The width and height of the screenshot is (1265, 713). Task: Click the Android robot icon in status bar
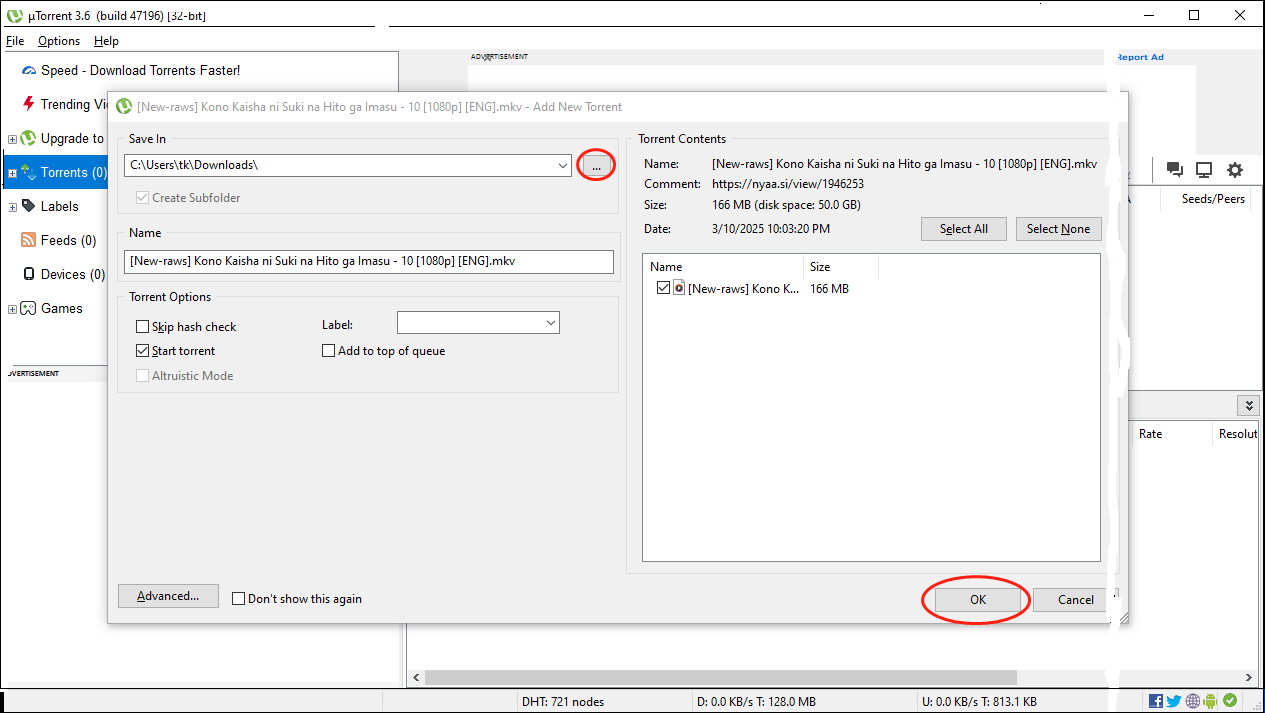click(1211, 701)
